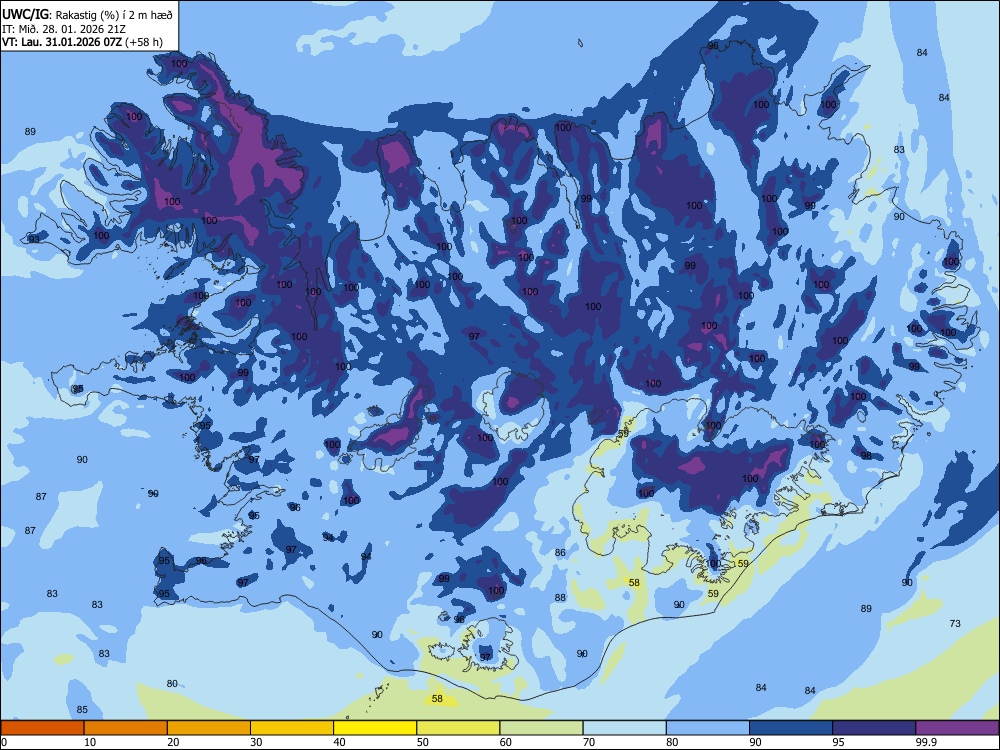Click the legend tick label '40'
This screenshot has width=1000, height=750.
coord(339,742)
